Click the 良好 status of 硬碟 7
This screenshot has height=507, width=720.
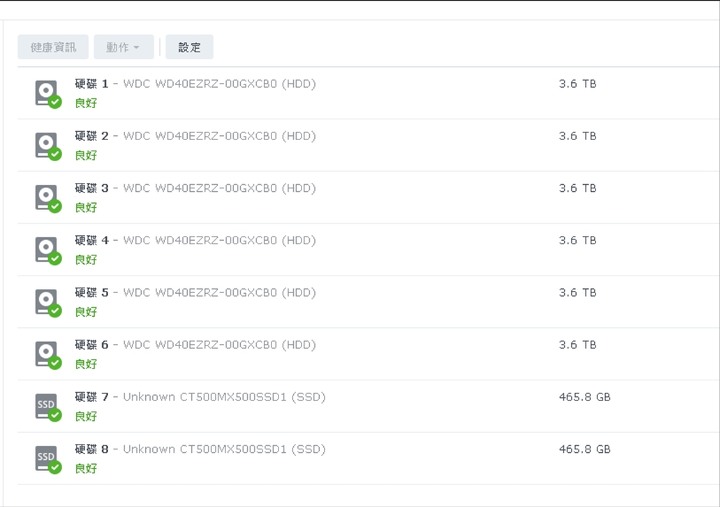pyautogui.click(x=86, y=416)
